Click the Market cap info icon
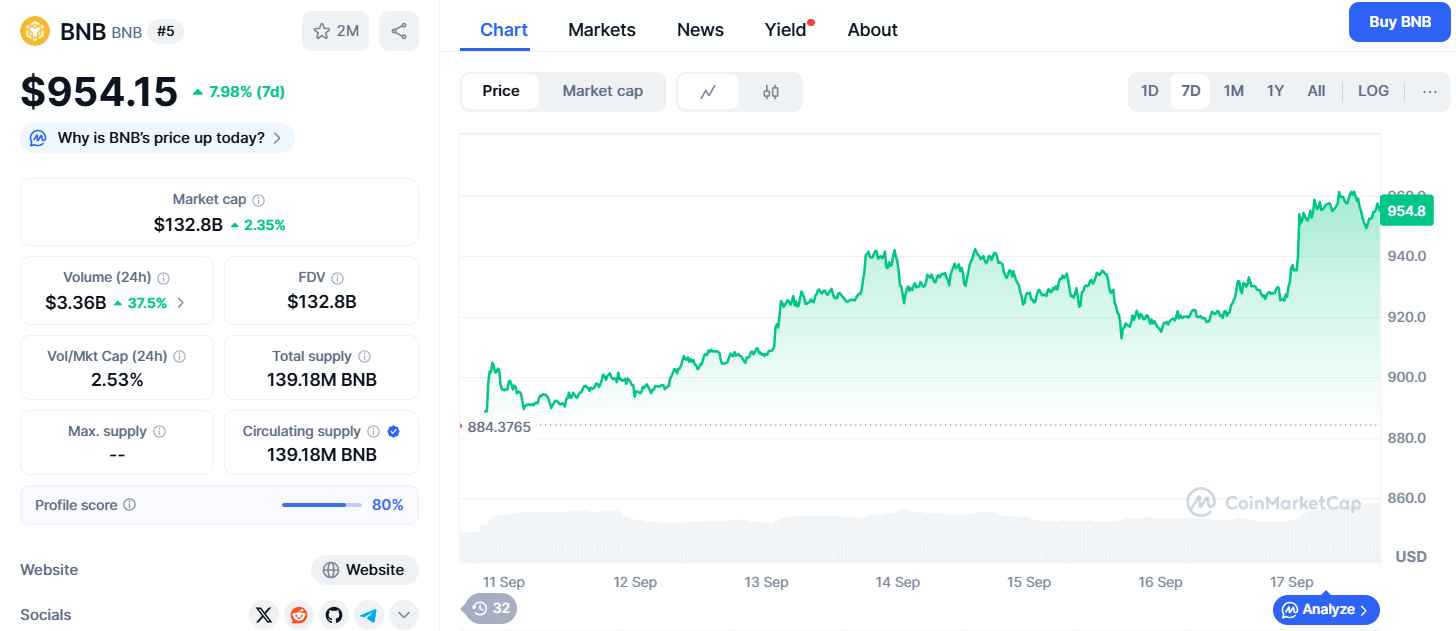Image resolution: width=1456 pixels, height=631 pixels. tap(259, 200)
